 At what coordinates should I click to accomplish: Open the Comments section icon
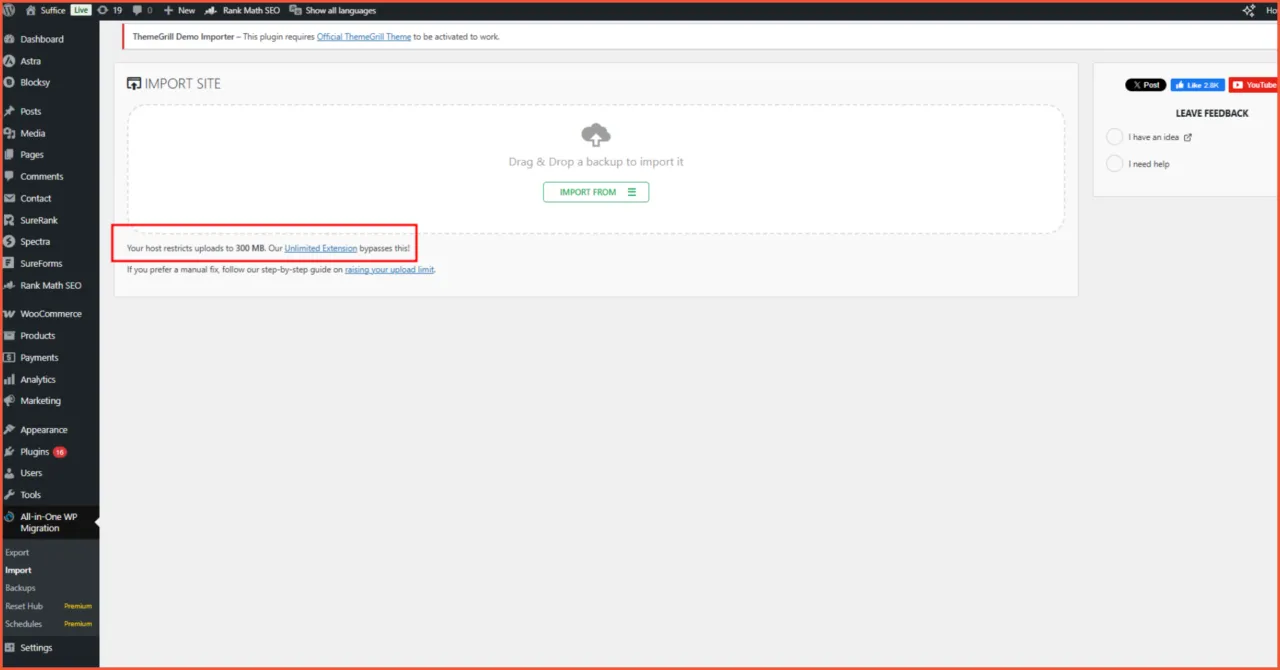click(11, 176)
